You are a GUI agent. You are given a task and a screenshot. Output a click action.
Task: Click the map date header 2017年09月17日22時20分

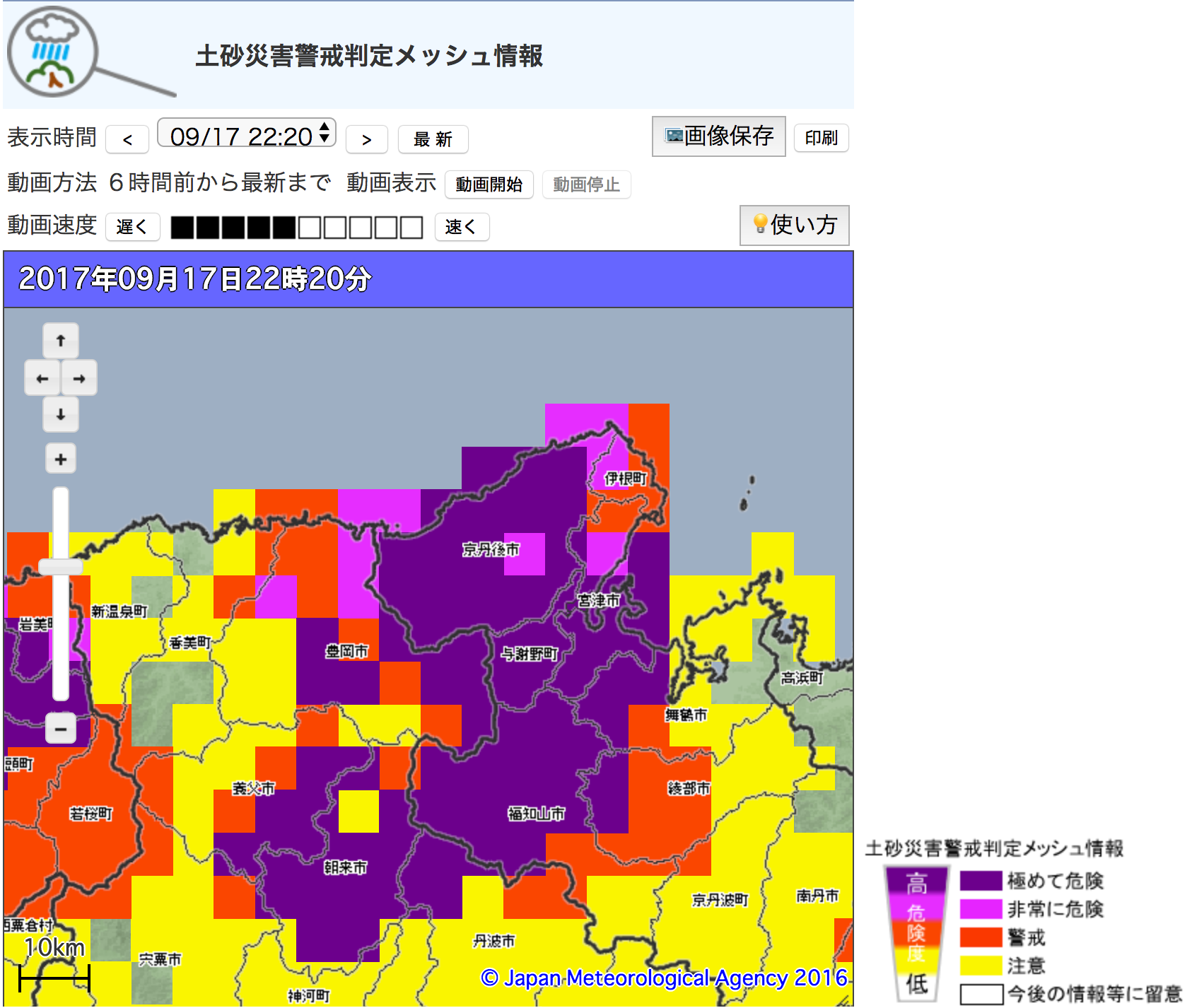coord(195,279)
